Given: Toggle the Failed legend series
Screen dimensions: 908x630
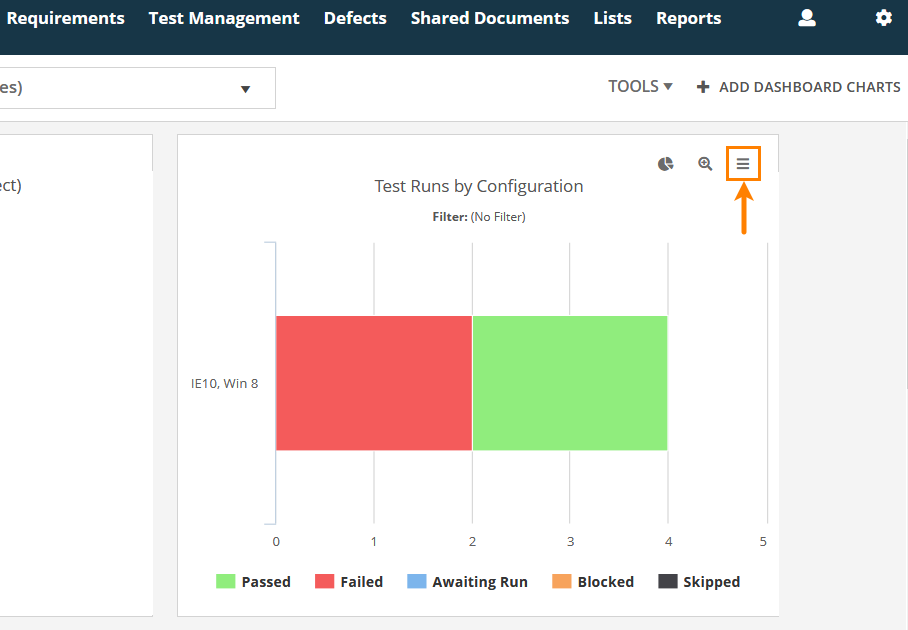Looking at the screenshot, I should point(349,582).
